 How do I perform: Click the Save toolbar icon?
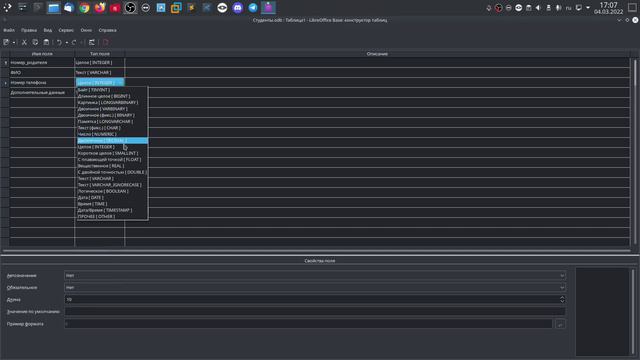click(x=6, y=42)
